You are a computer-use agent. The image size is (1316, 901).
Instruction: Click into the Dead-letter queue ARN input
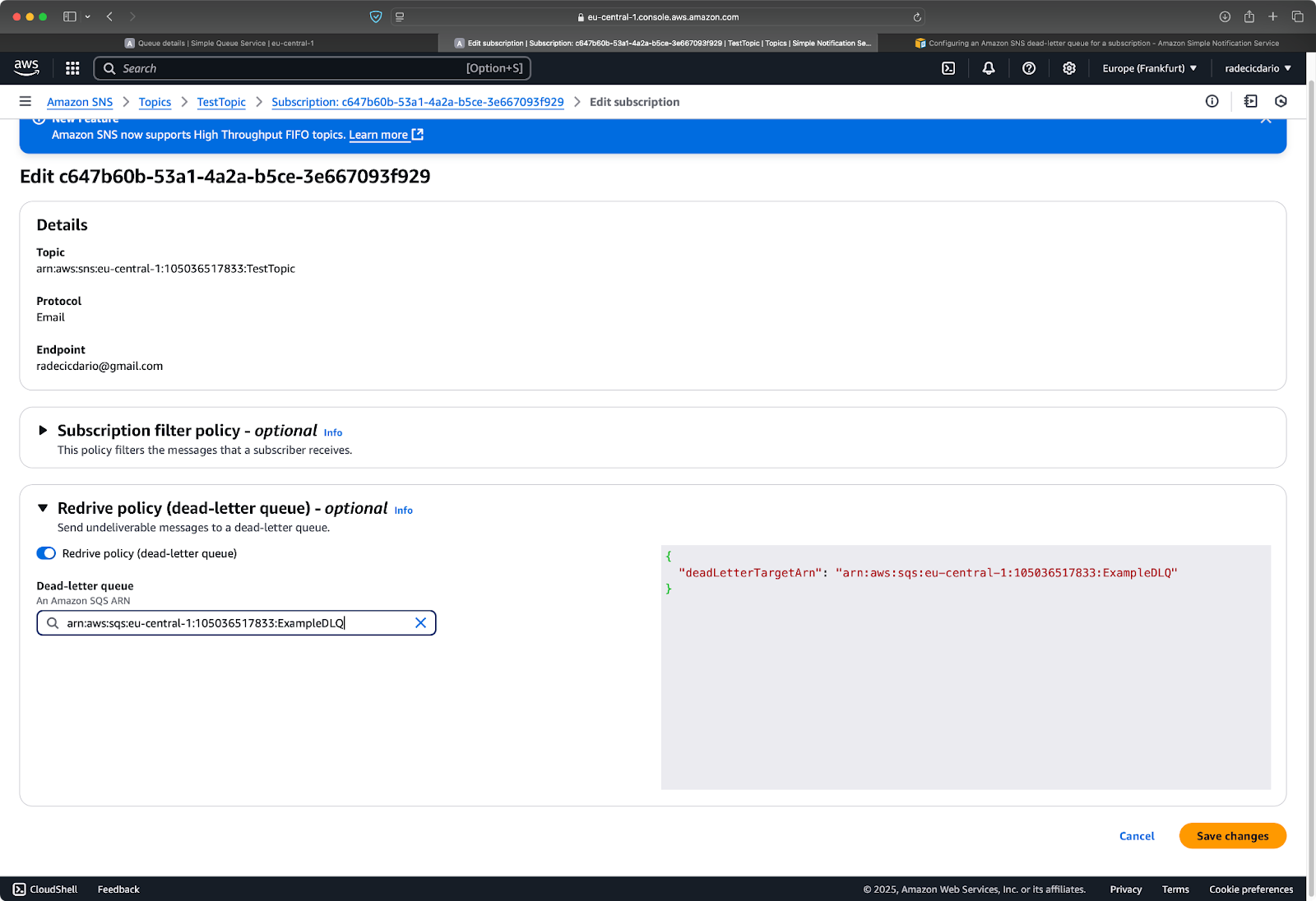pos(236,623)
